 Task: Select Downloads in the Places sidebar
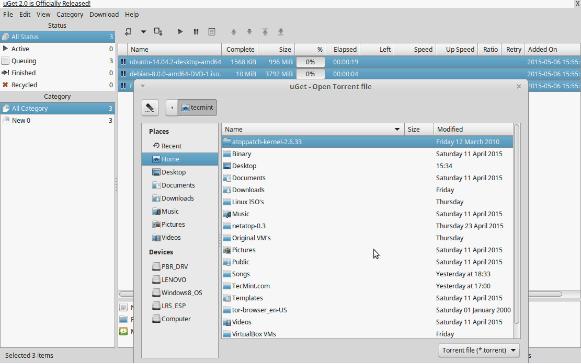[x=180, y=198]
